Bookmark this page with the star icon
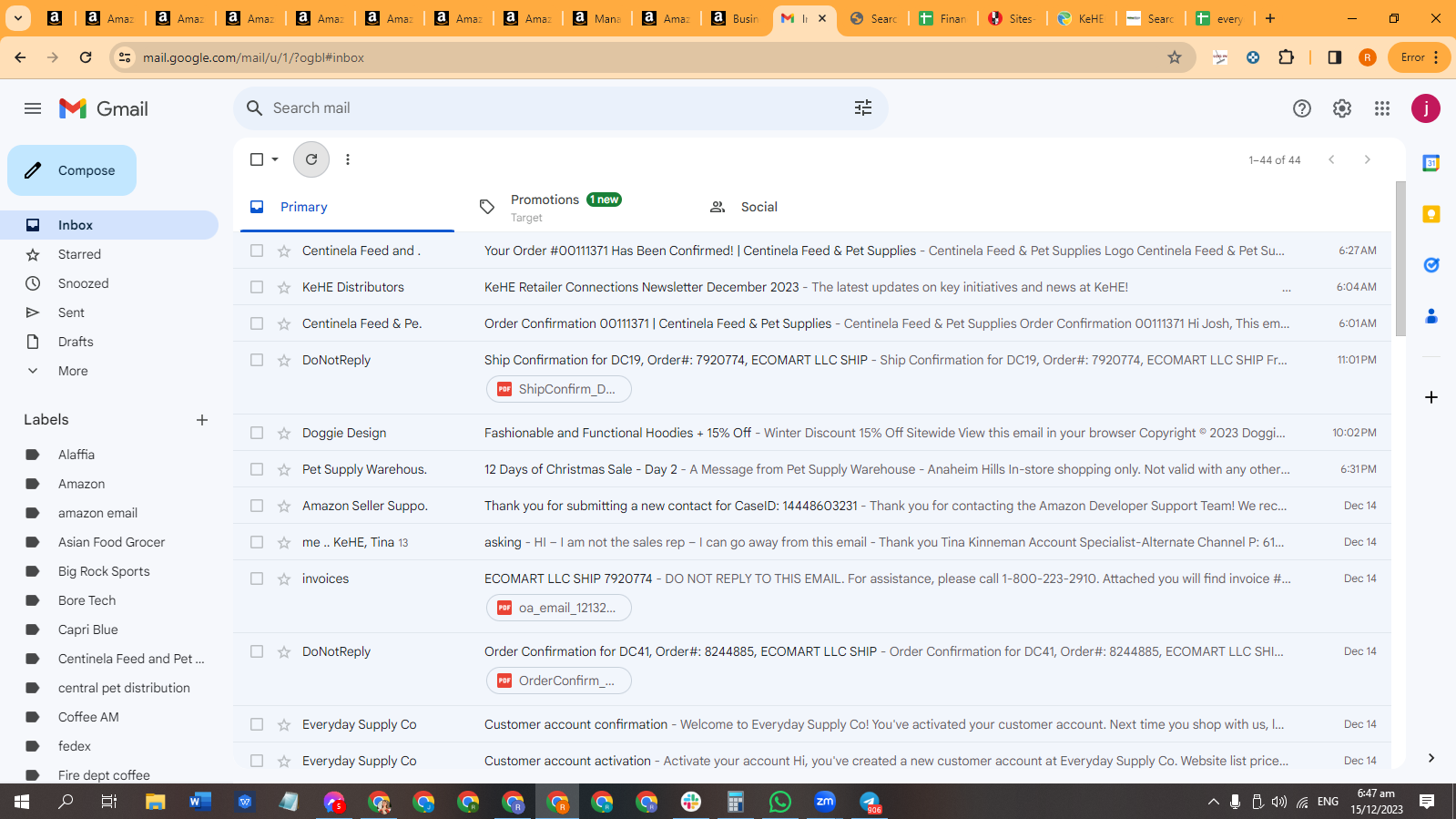Viewport: 1456px width, 819px height. (1175, 57)
